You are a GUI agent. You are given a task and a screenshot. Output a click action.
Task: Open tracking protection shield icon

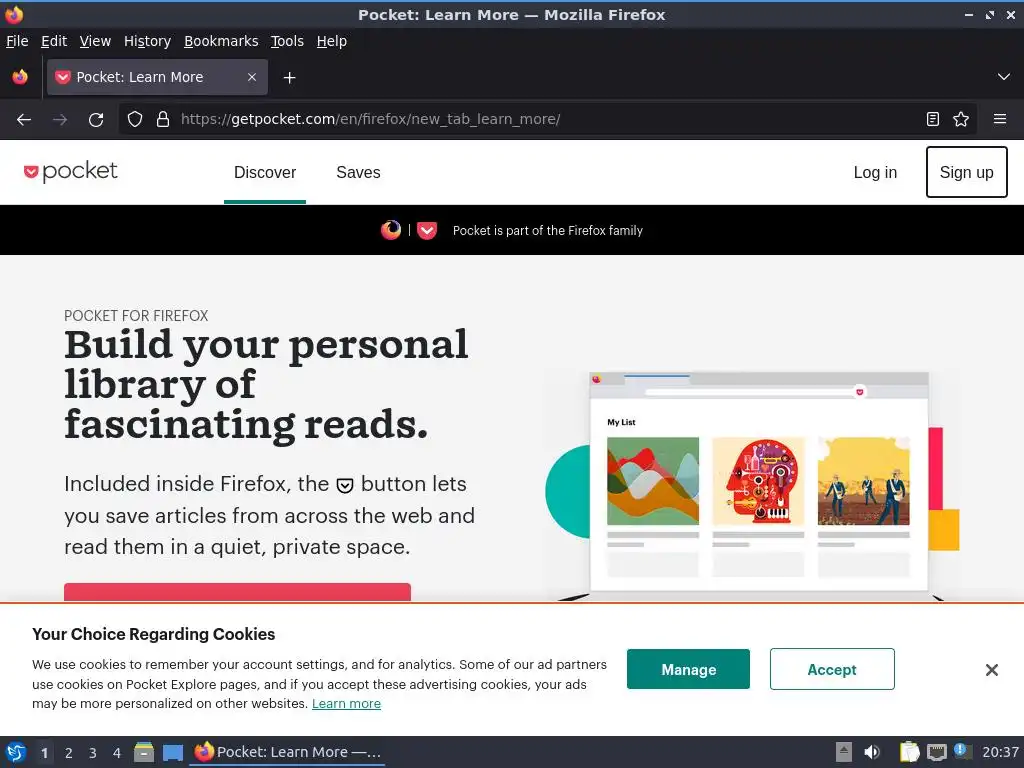pyautogui.click(x=135, y=120)
